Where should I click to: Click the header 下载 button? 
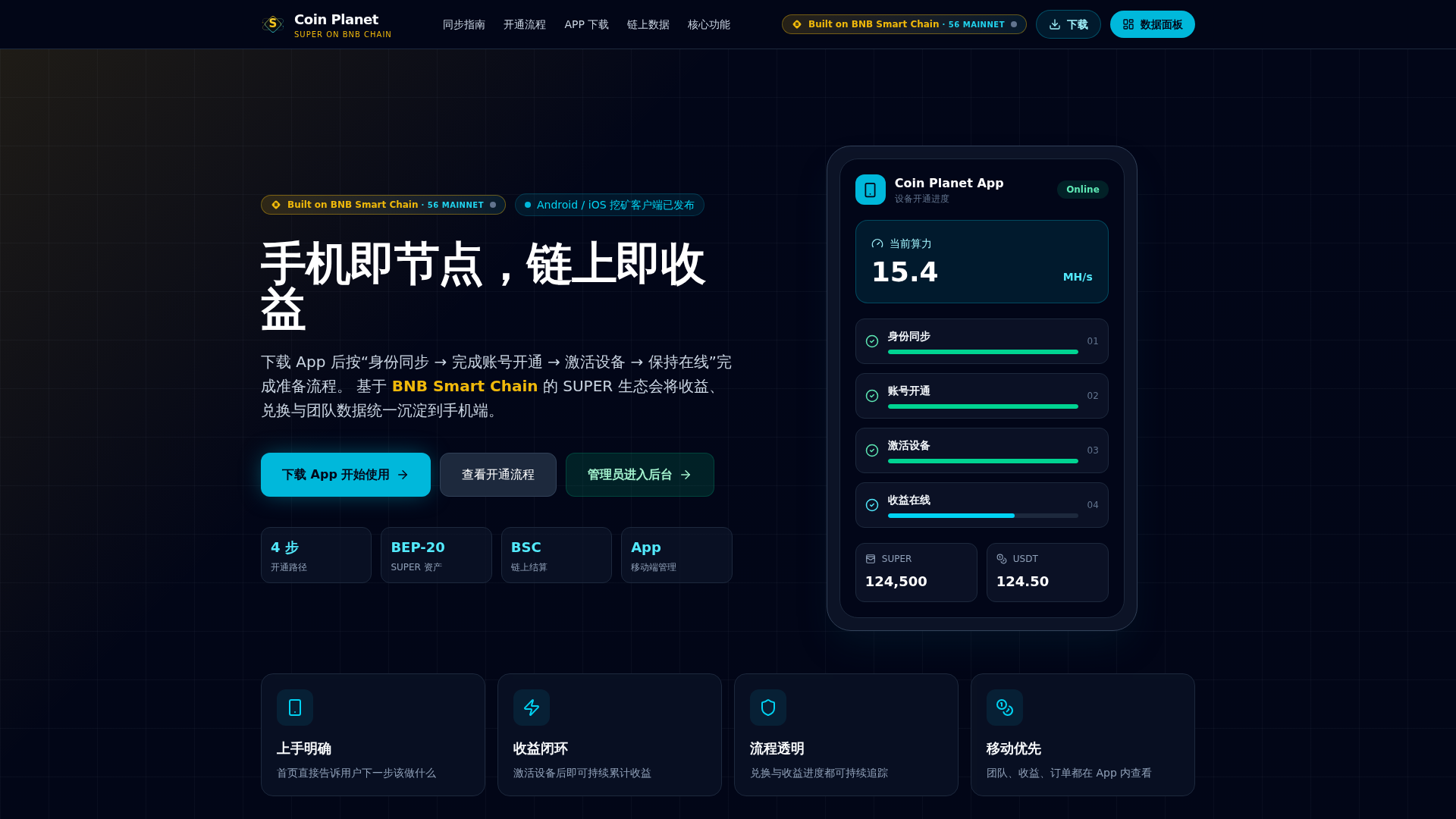pyautogui.click(x=1068, y=24)
